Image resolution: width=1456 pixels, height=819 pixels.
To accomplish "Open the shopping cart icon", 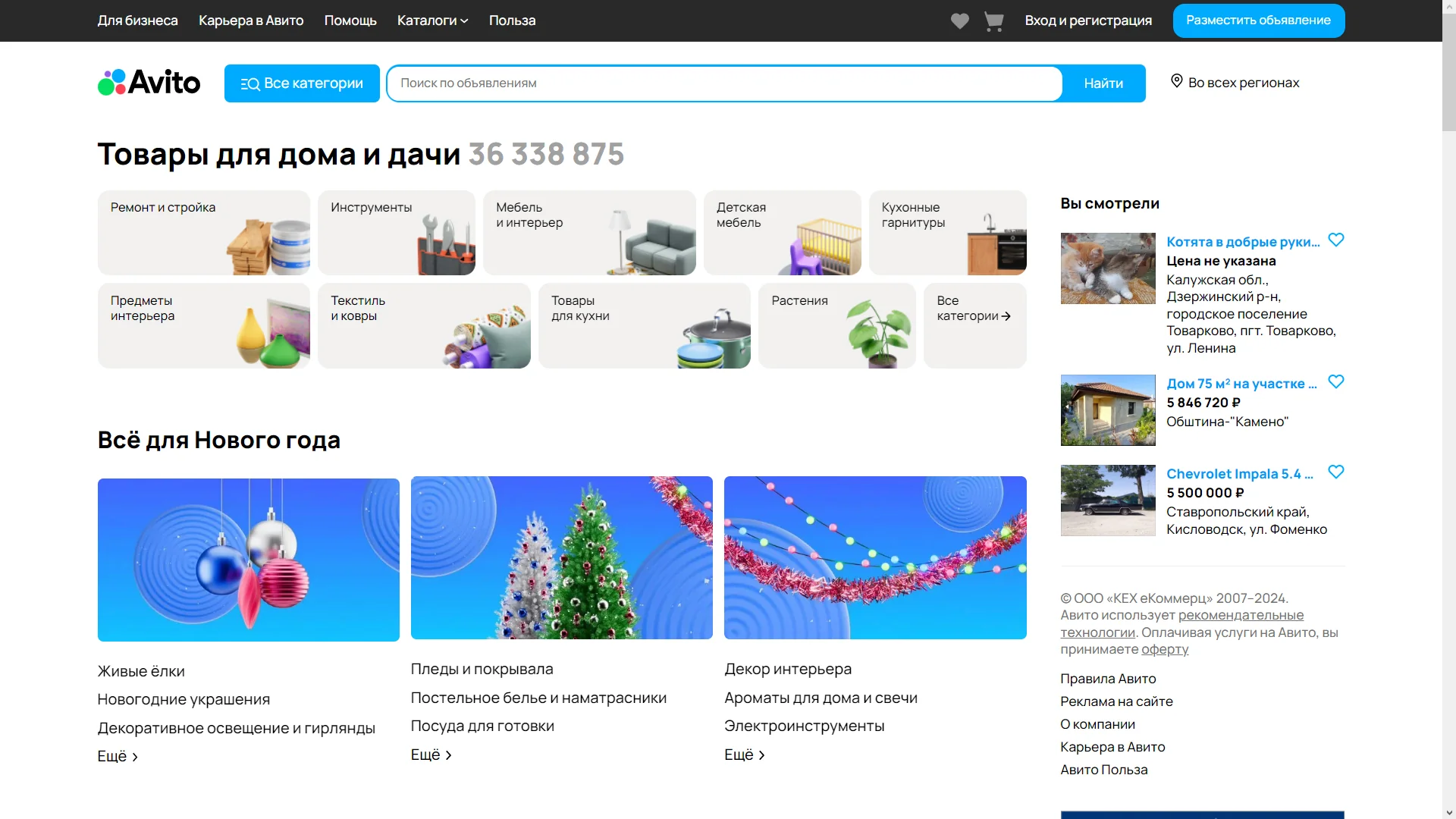I will [993, 21].
